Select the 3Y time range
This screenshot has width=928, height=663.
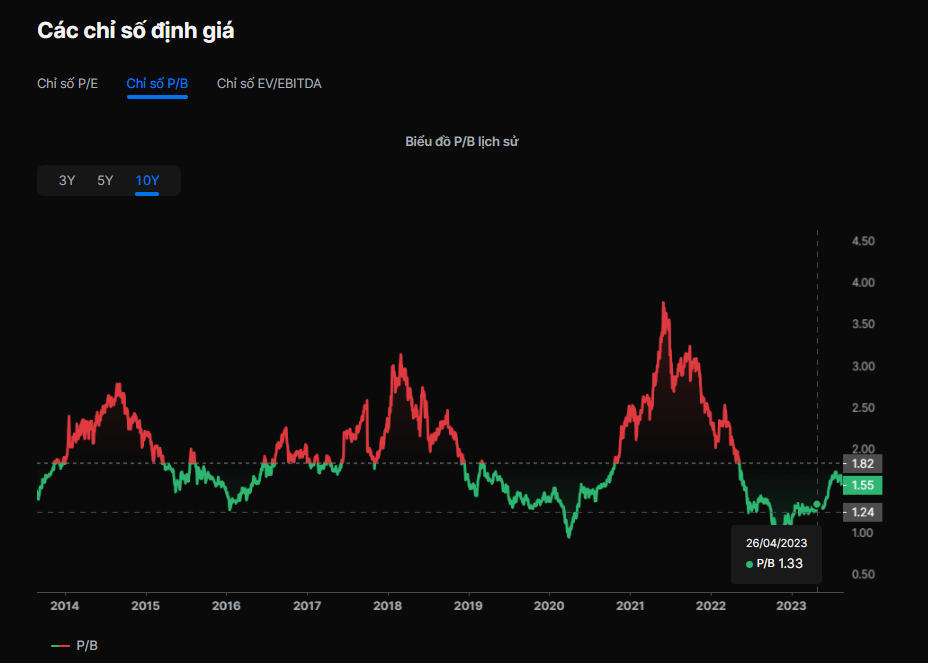(x=67, y=181)
